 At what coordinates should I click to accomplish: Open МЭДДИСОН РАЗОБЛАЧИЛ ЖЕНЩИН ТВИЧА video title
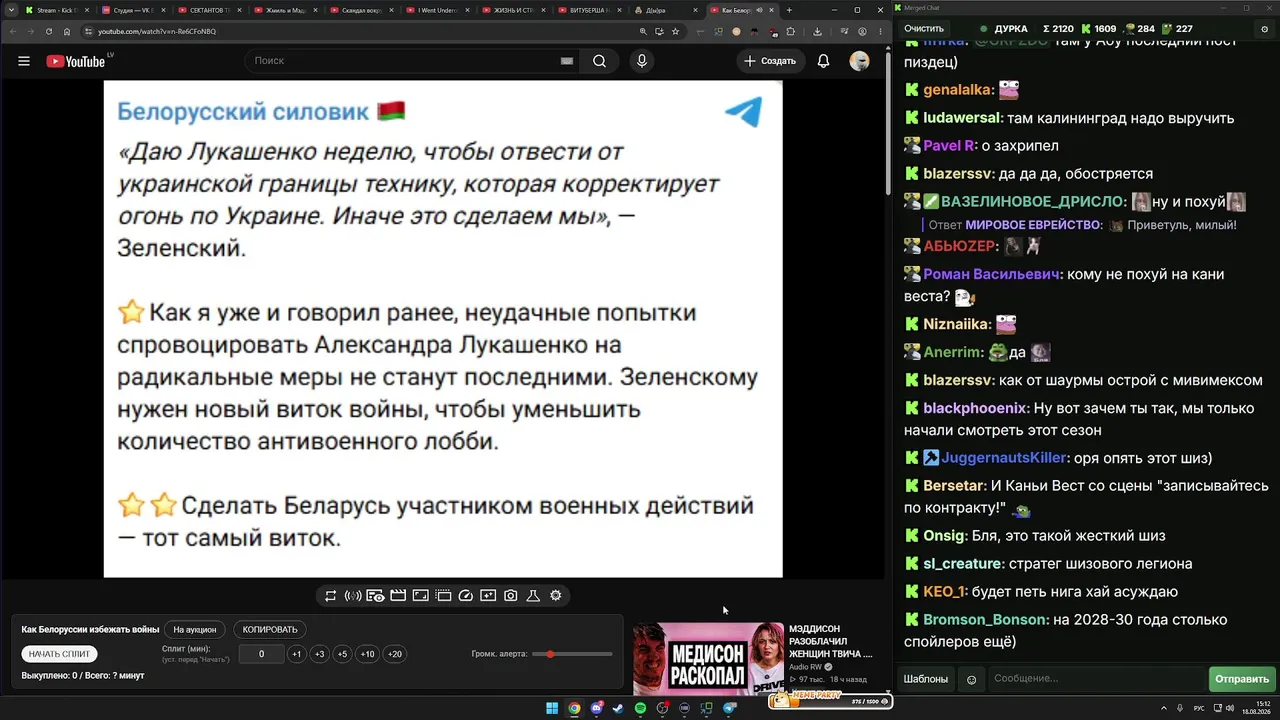(x=831, y=641)
